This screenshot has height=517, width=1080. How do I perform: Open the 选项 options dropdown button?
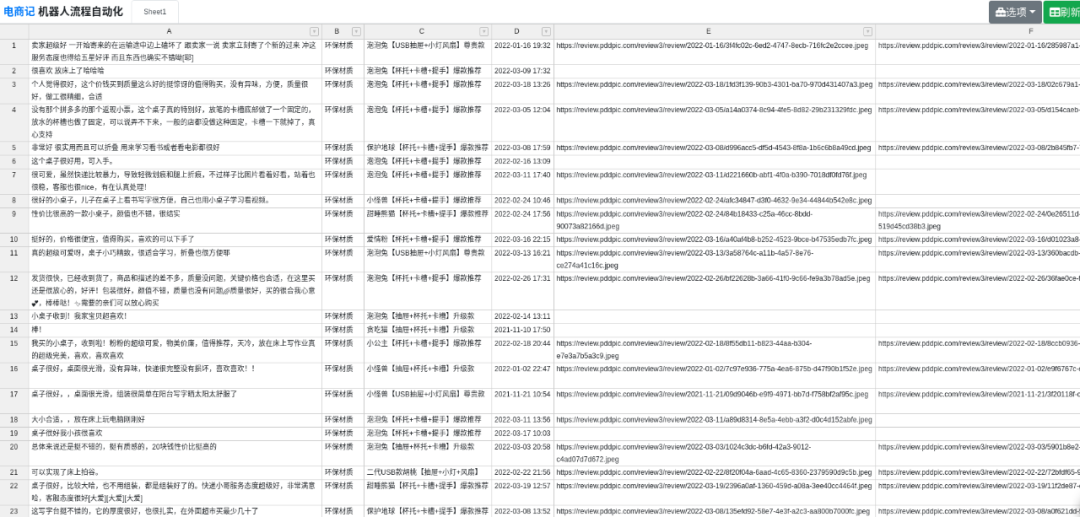coord(1015,12)
